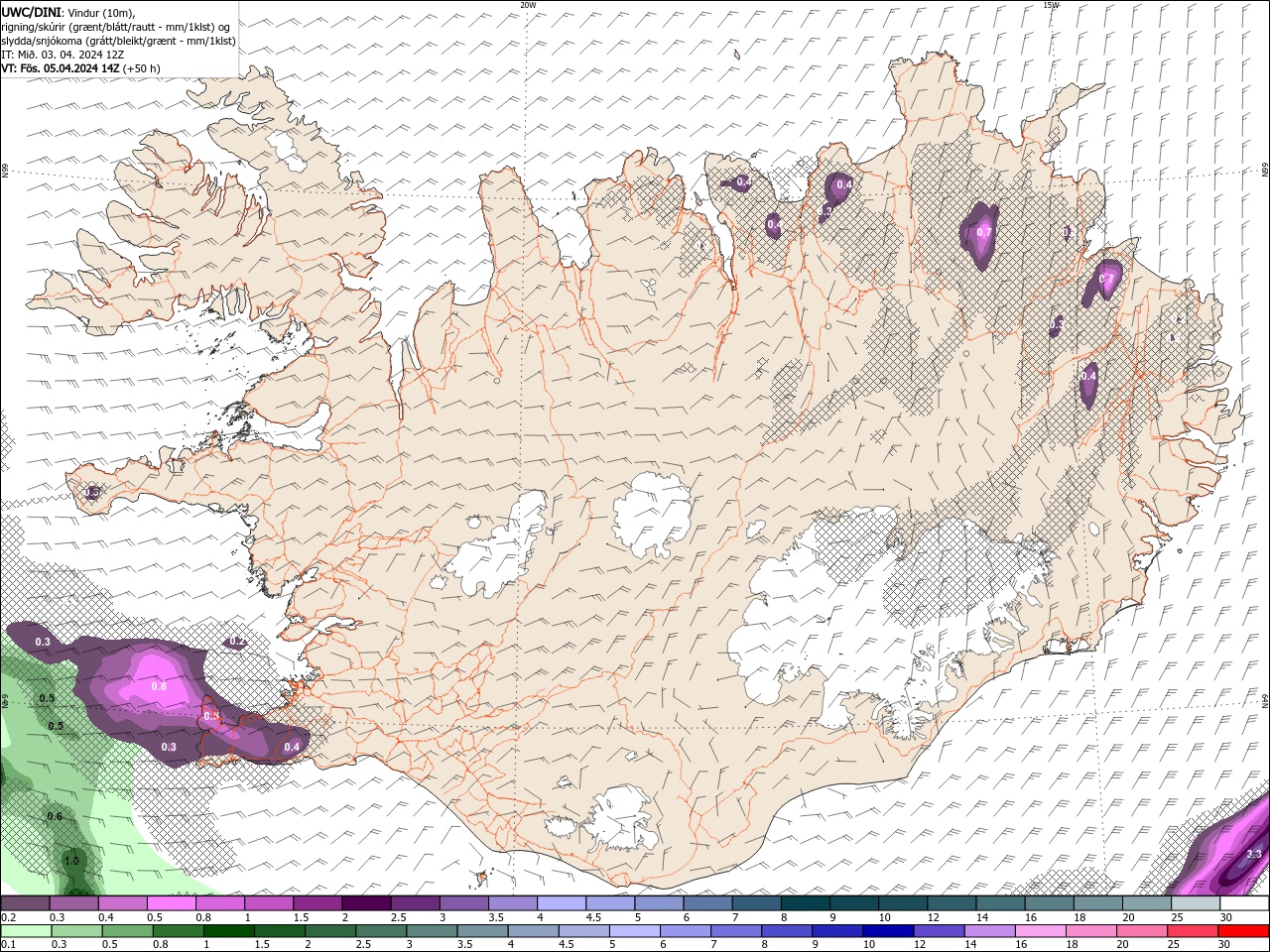Click the 66N latitude label on right edge
1270x952 pixels.
(1265, 171)
